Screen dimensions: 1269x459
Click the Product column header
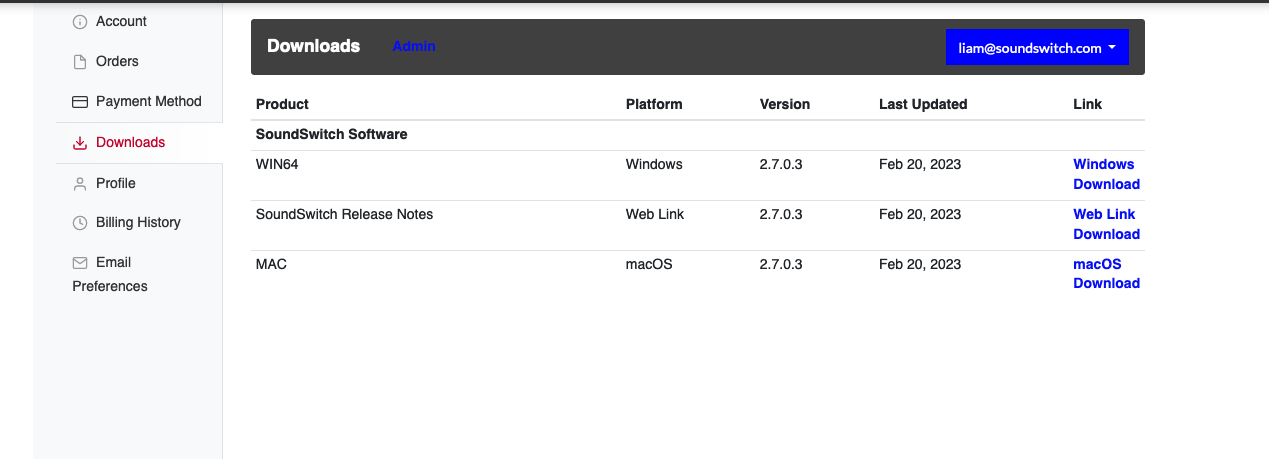coord(282,104)
